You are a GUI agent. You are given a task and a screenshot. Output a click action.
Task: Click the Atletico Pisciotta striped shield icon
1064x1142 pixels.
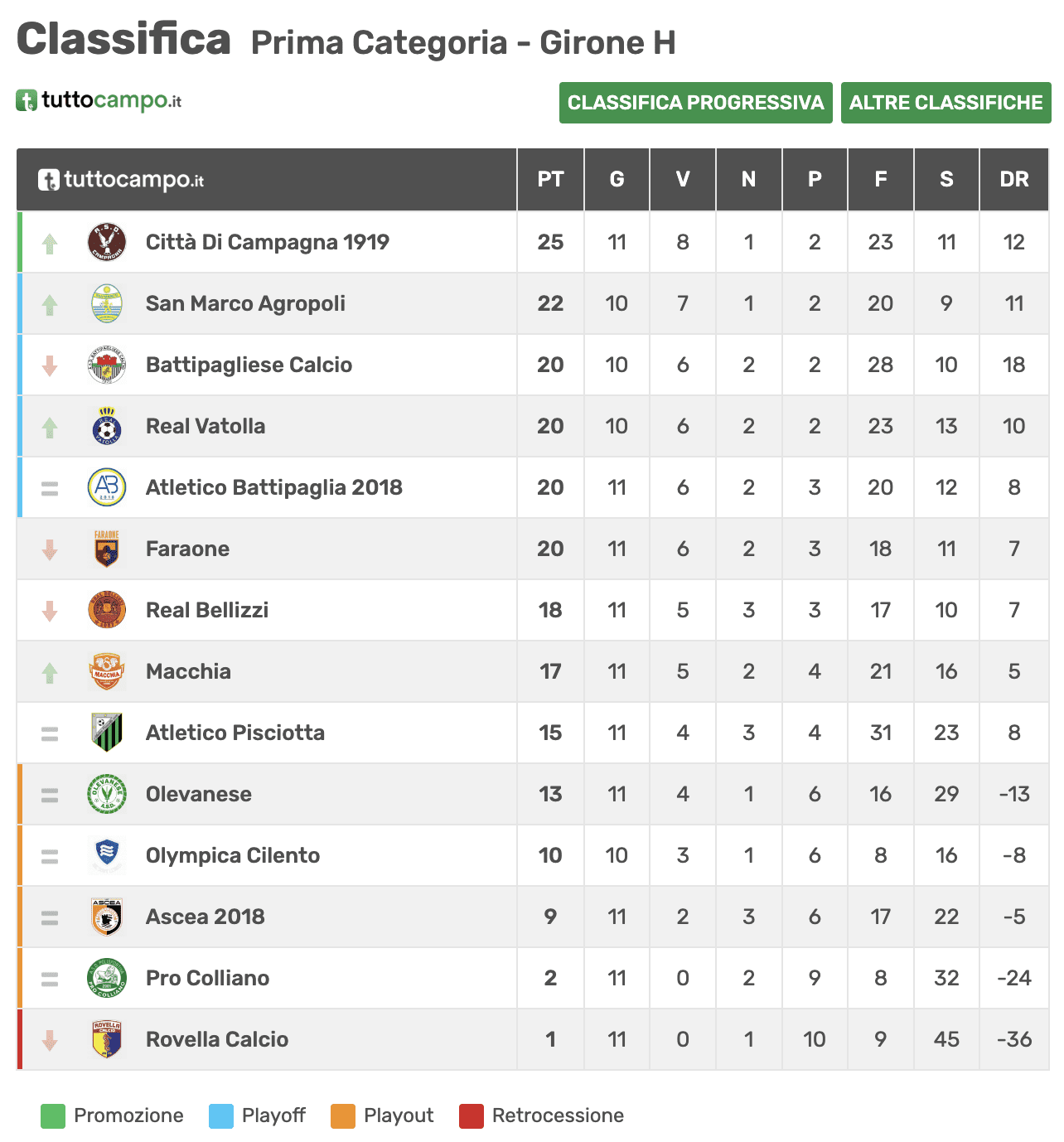tap(107, 733)
